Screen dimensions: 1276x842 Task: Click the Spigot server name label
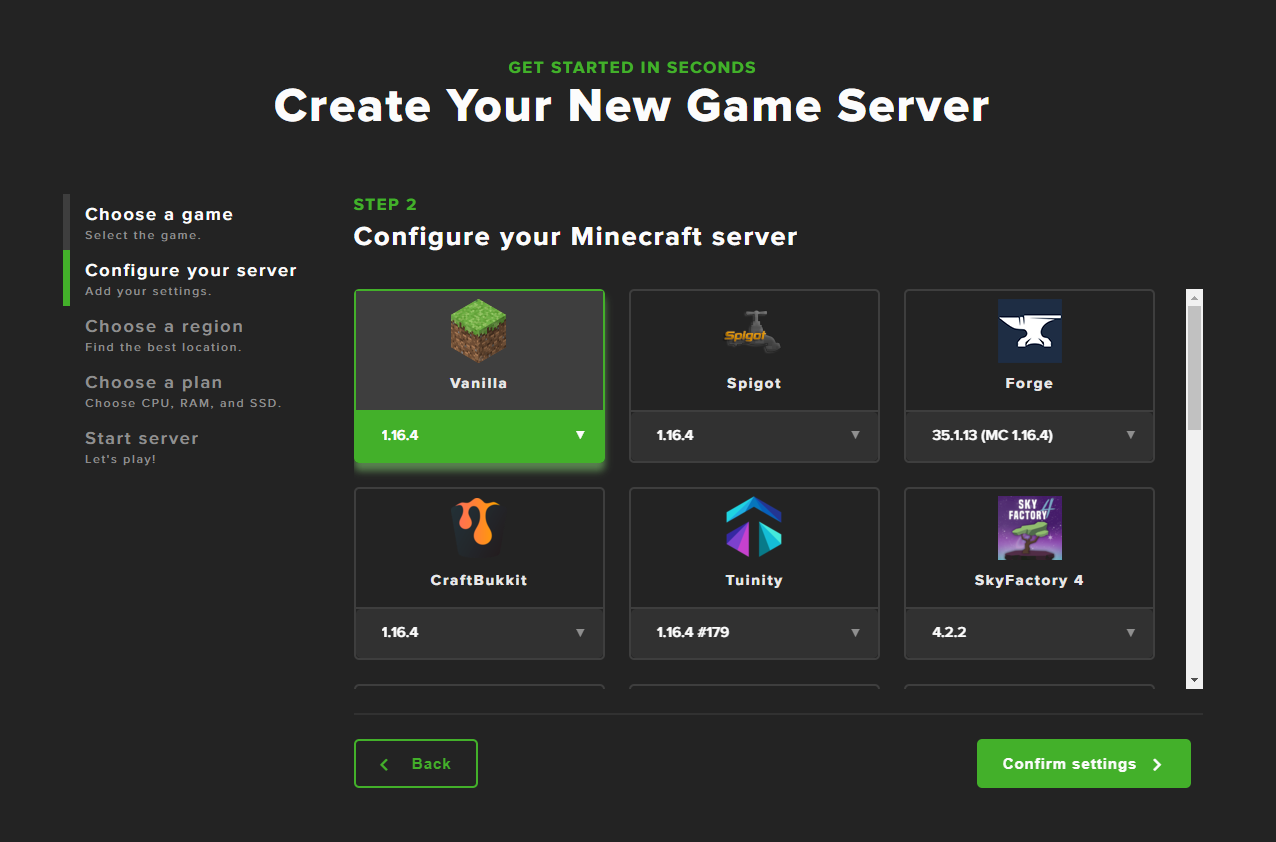coord(754,383)
